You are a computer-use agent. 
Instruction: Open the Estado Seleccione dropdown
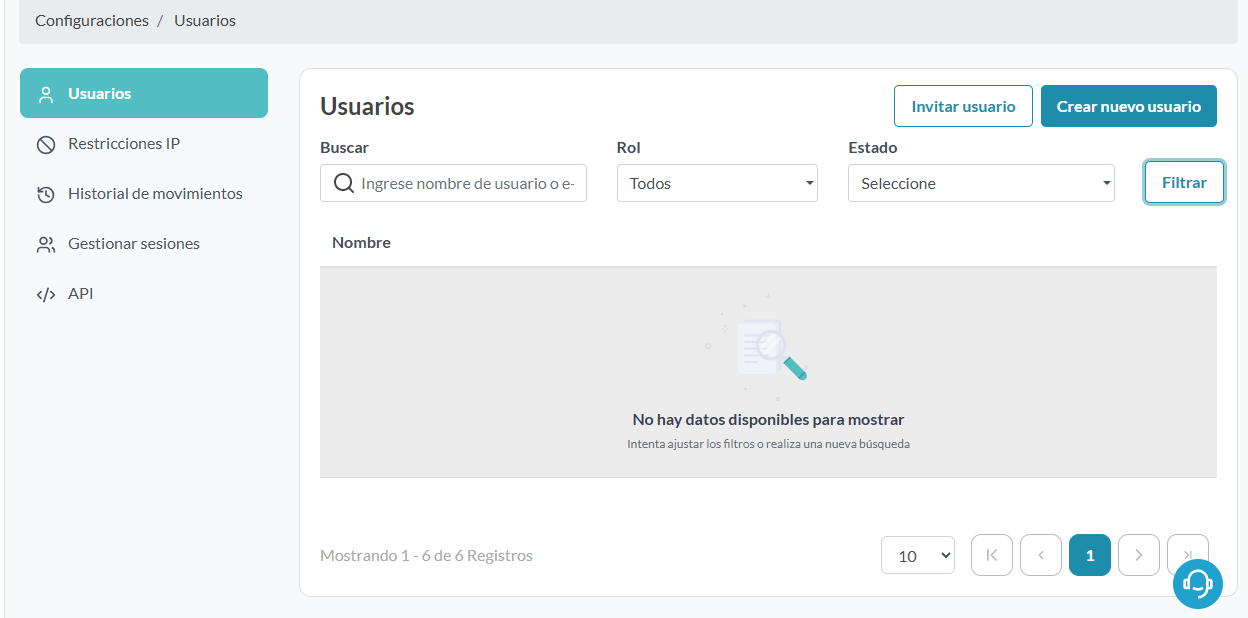(x=980, y=184)
